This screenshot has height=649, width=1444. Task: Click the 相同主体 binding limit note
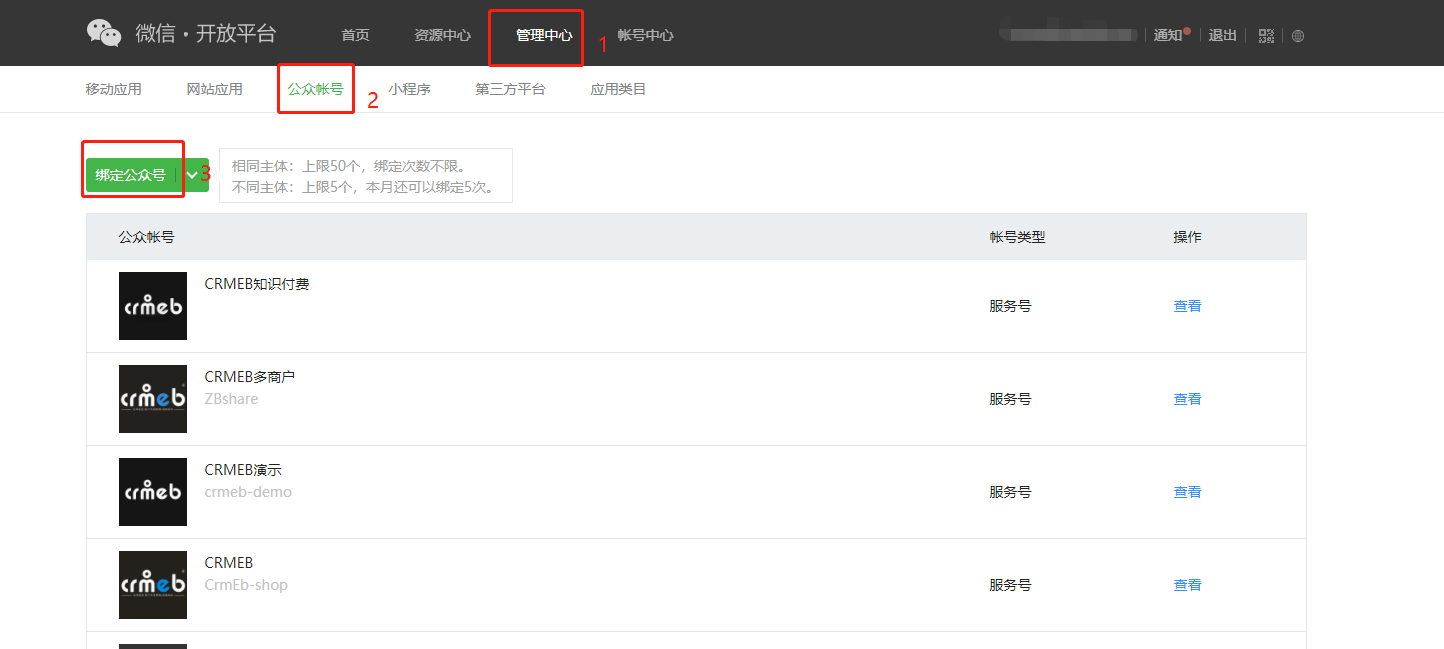tap(349, 166)
